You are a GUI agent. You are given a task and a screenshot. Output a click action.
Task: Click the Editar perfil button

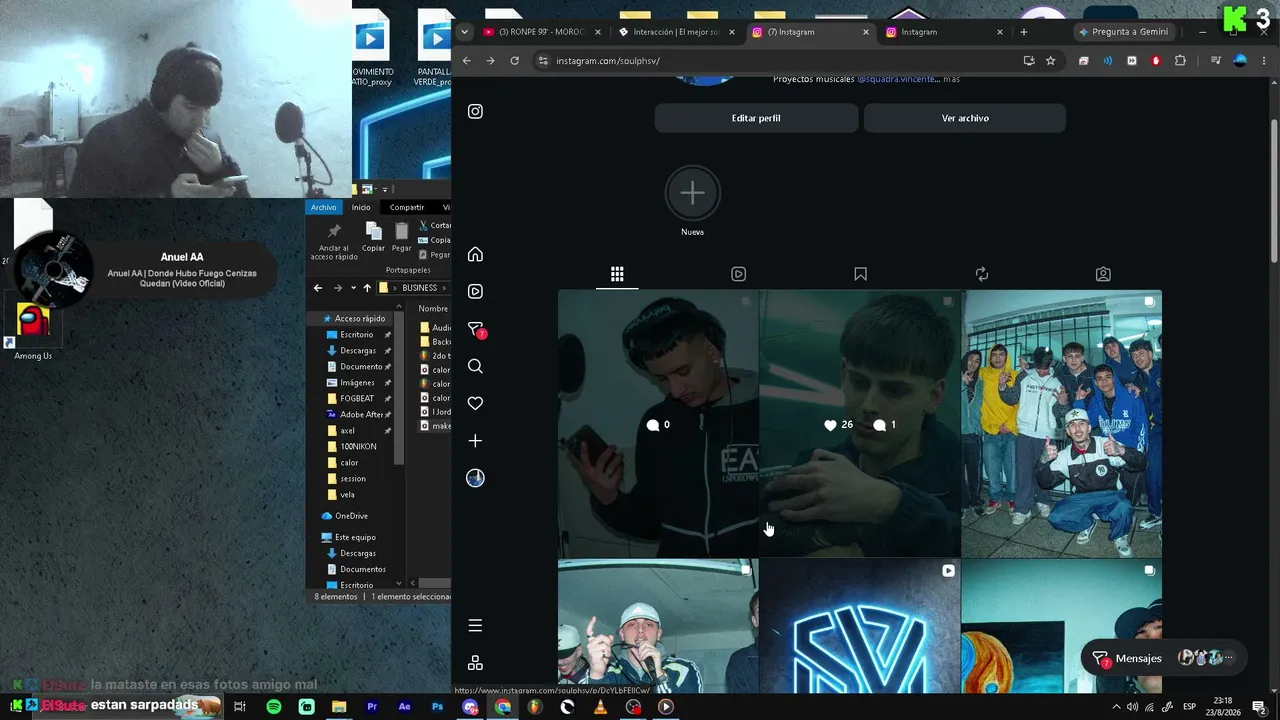tap(756, 118)
